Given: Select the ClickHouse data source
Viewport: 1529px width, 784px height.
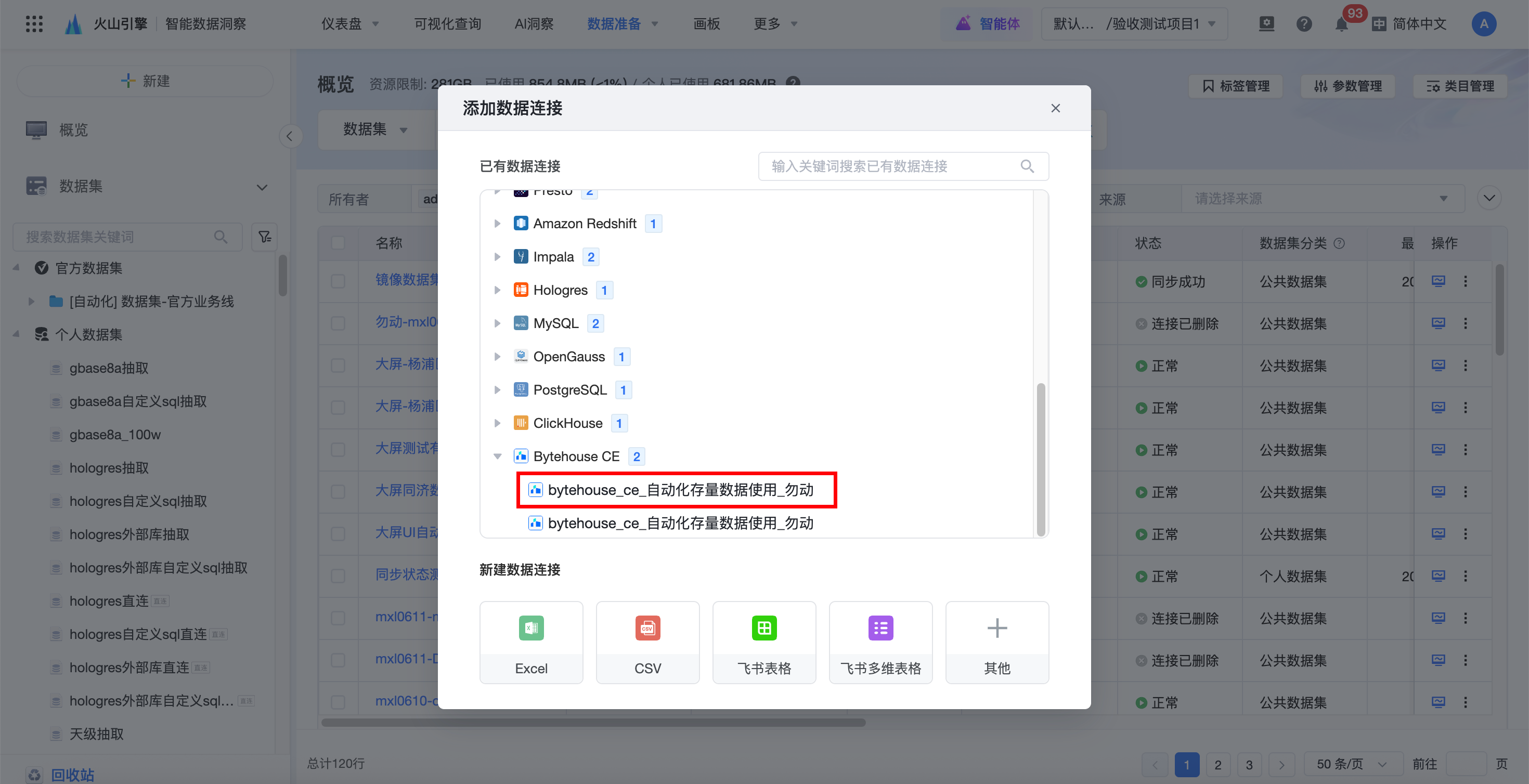Looking at the screenshot, I should coord(567,423).
